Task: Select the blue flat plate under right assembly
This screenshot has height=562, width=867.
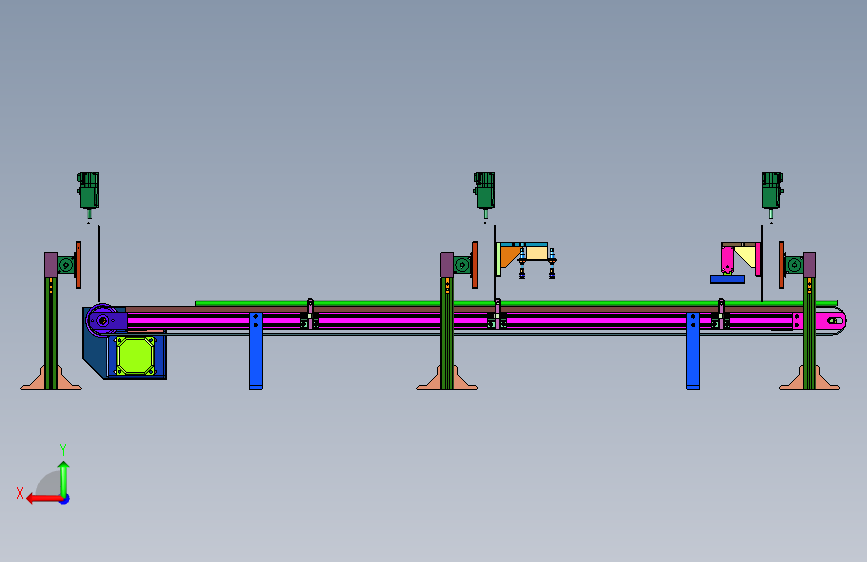Action: (x=727, y=279)
